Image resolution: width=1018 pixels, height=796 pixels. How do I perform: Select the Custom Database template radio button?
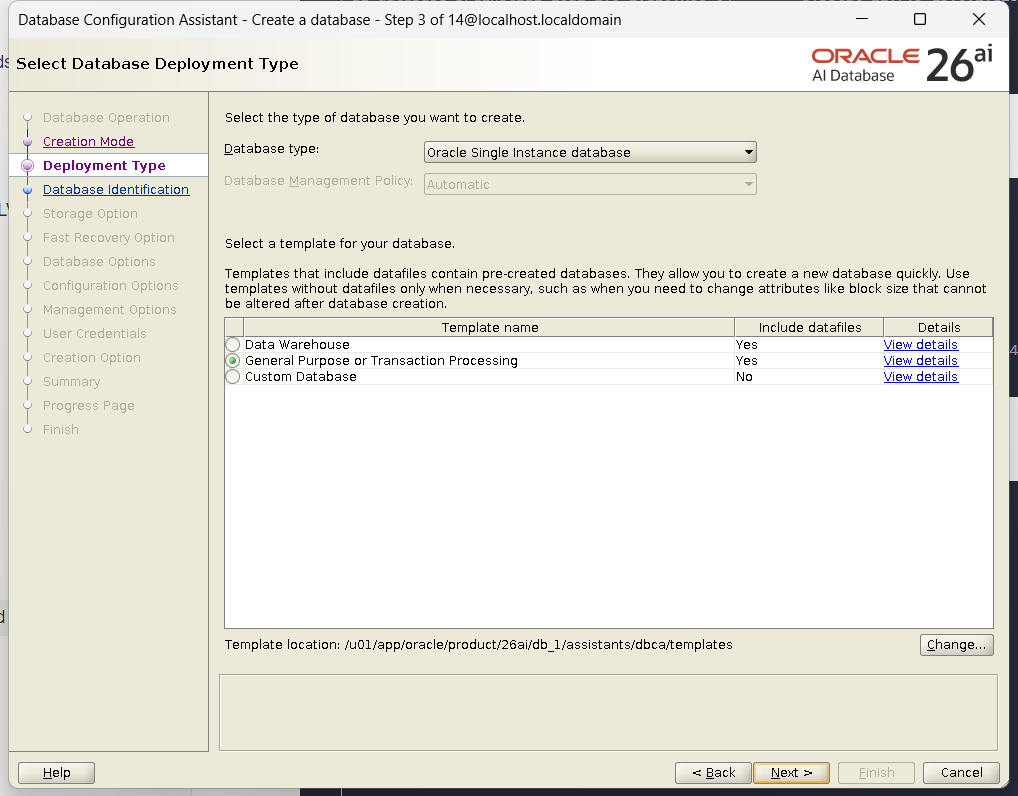tap(232, 377)
